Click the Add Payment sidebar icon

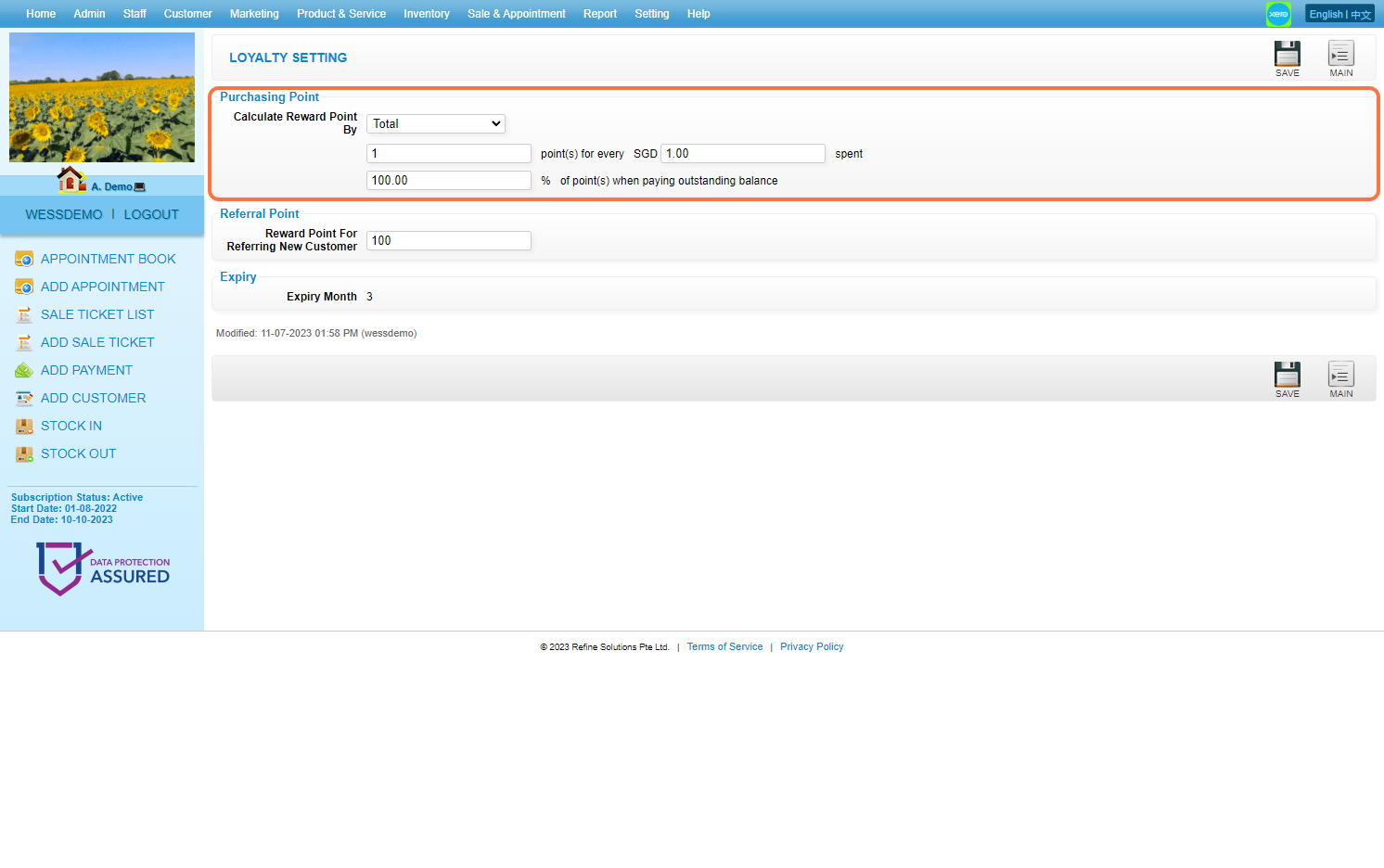click(24, 370)
